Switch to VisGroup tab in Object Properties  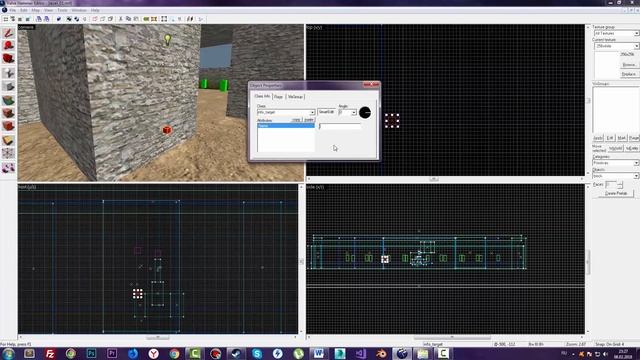[x=295, y=97]
